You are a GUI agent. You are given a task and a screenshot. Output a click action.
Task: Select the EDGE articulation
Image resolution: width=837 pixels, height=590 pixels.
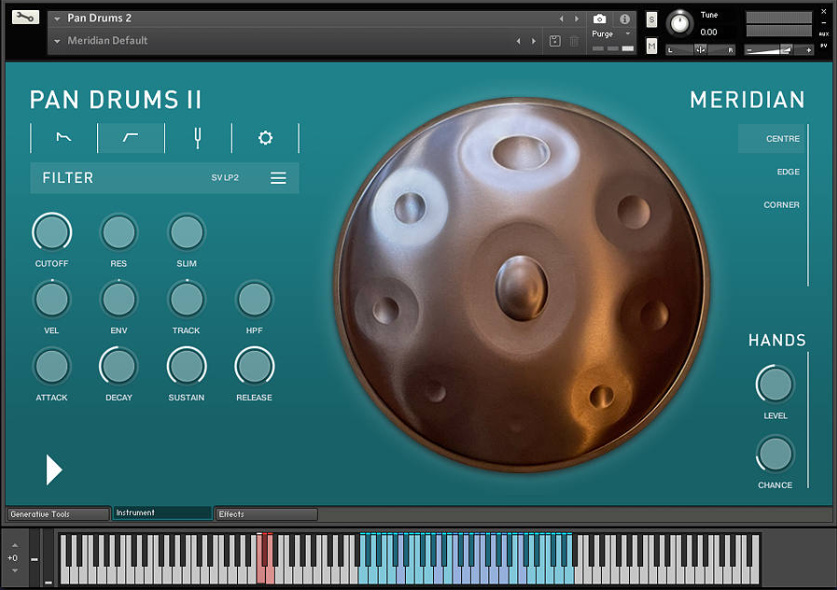tap(788, 172)
